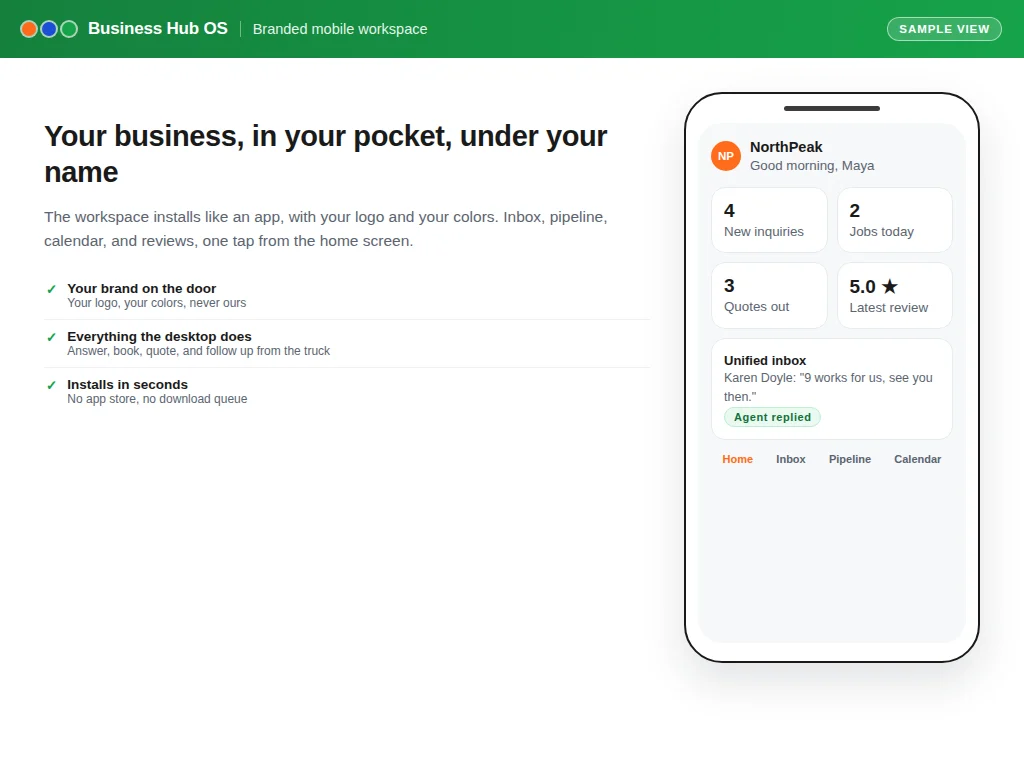Open the Home tab in the phone
Screen dimensions: 1024x768
(x=737, y=459)
